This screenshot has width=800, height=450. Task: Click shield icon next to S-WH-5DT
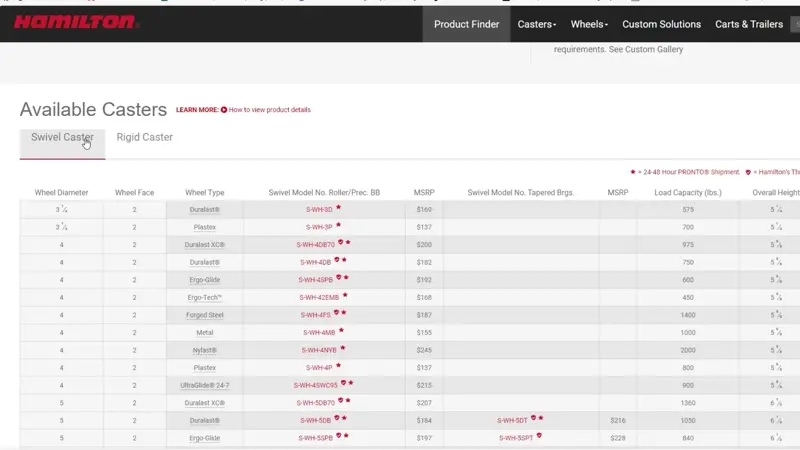pyautogui.click(x=534, y=418)
